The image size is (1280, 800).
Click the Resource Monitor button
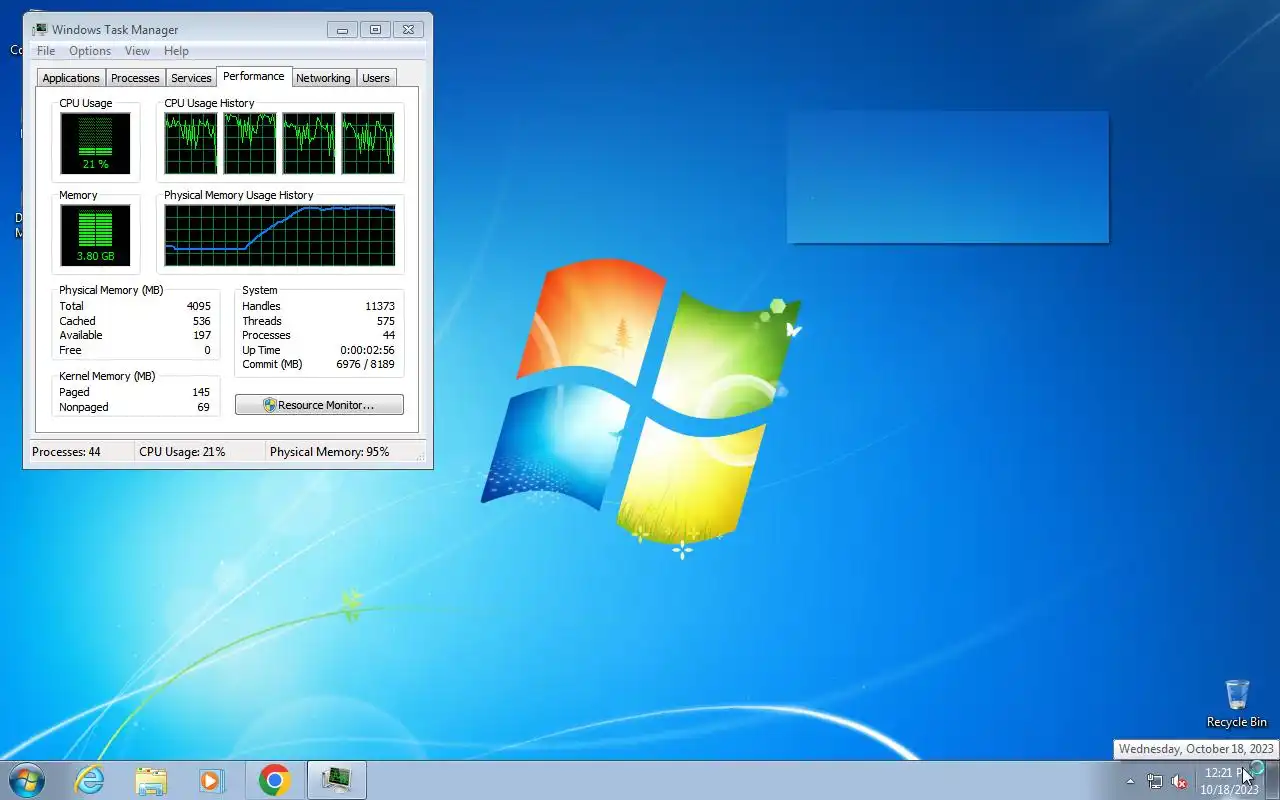click(x=319, y=405)
